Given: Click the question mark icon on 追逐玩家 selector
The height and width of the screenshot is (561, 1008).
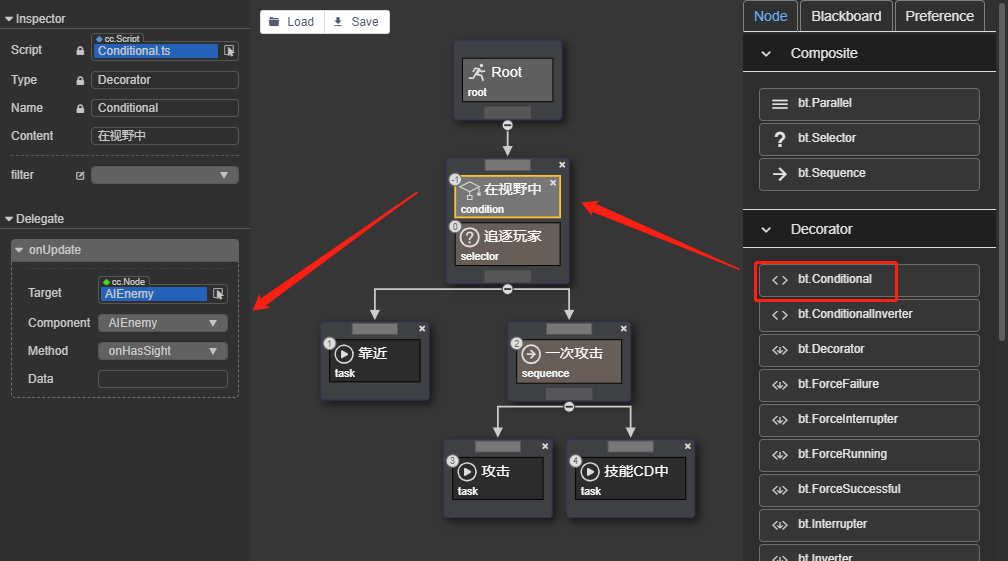Looking at the screenshot, I should 469,237.
